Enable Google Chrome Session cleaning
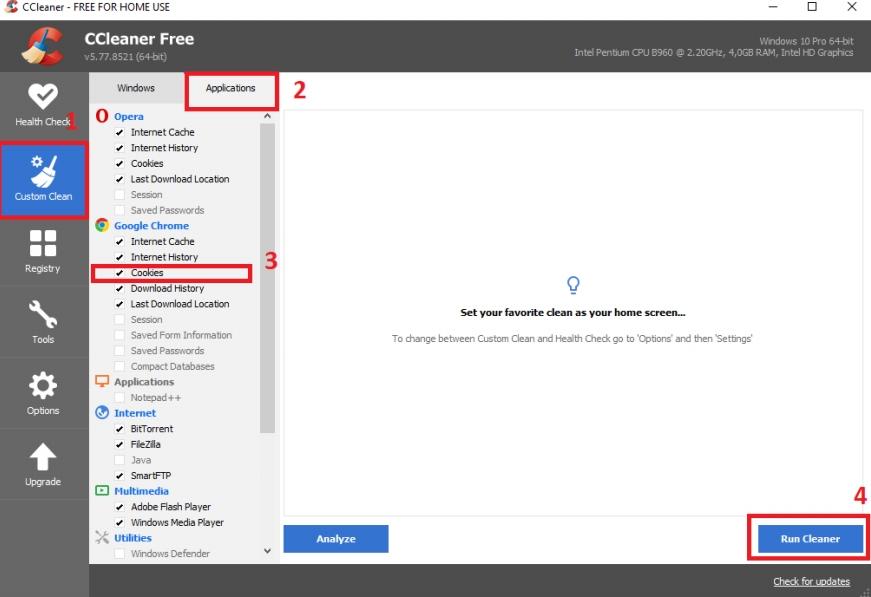Viewport: 871px width, 597px height. pyautogui.click(x=119, y=319)
